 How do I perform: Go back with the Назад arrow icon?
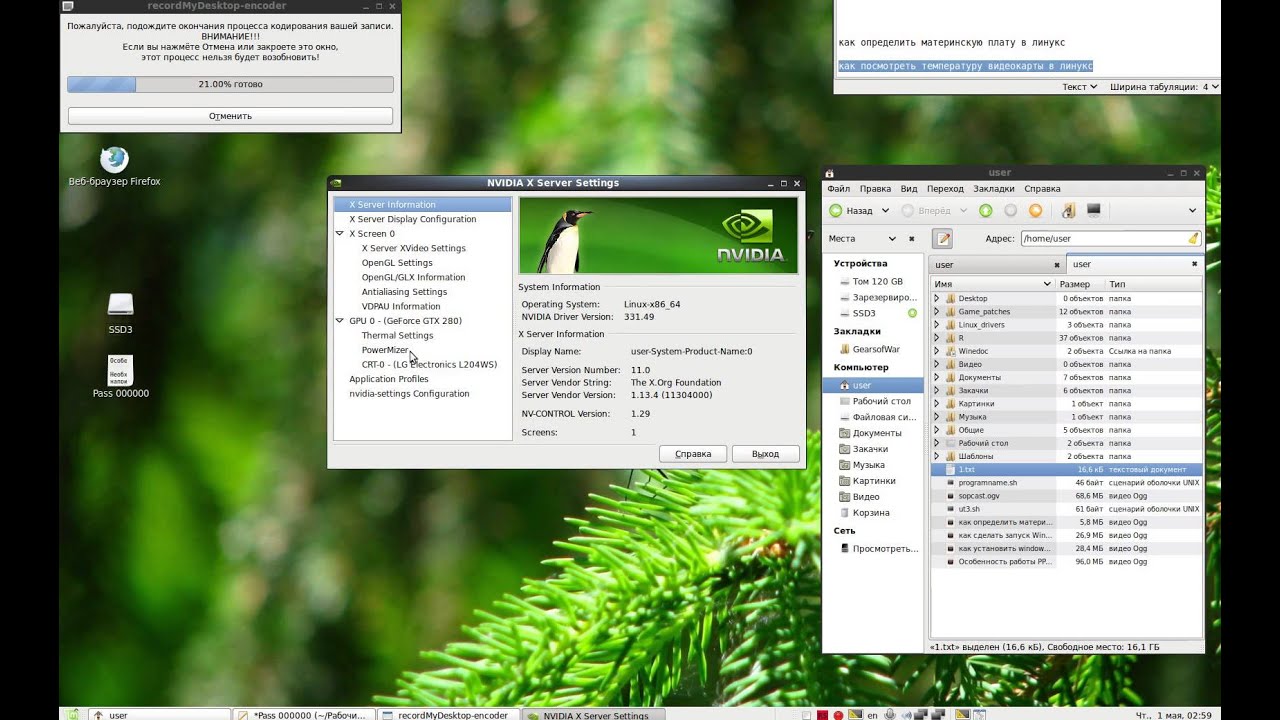pyautogui.click(x=836, y=211)
